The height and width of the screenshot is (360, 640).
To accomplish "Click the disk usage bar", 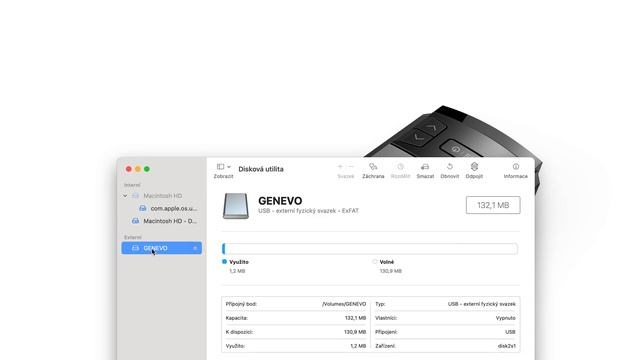I will [370, 249].
